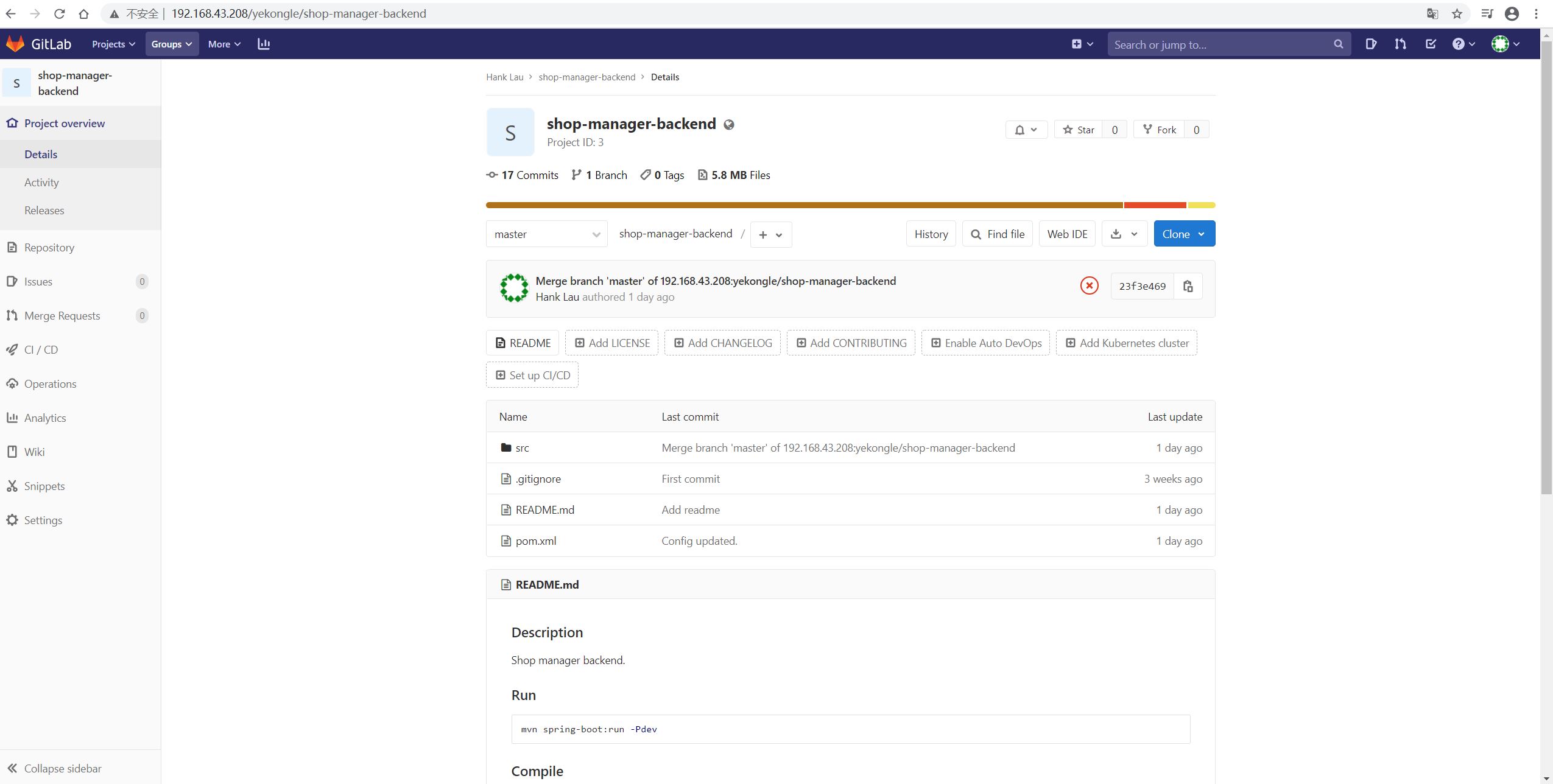Open the Web IDE
The height and width of the screenshot is (784, 1553).
(1067, 234)
